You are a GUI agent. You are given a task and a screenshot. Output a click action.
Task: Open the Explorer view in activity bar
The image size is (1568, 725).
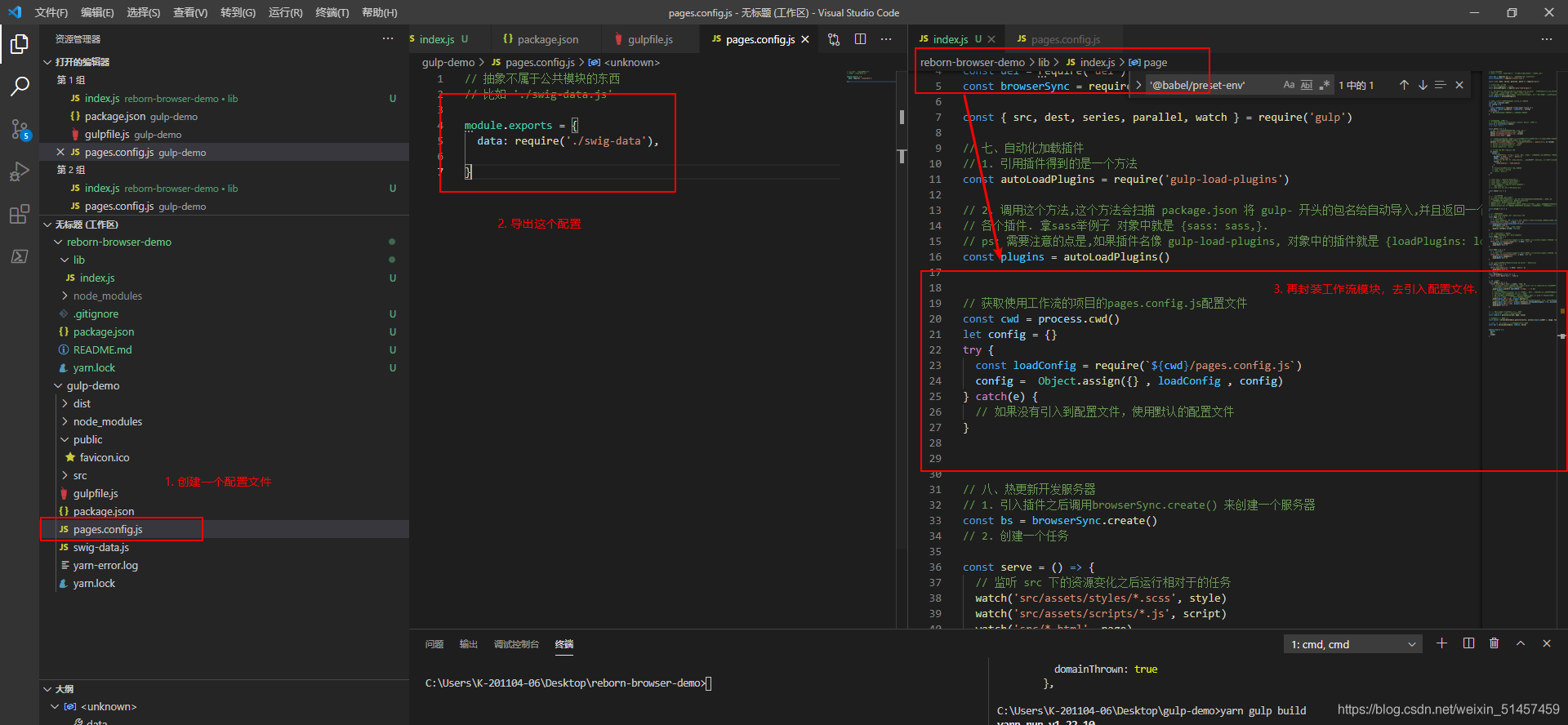pyautogui.click(x=20, y=44)
